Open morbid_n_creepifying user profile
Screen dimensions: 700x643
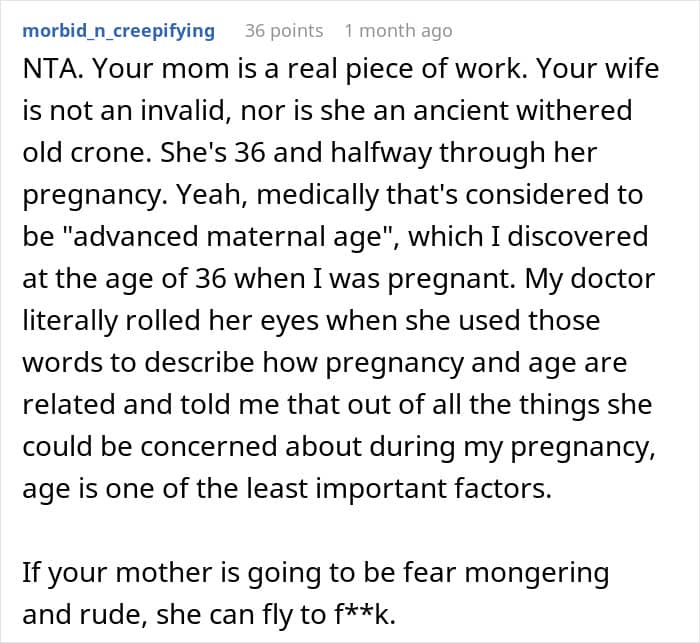click(x=119, y=31)
